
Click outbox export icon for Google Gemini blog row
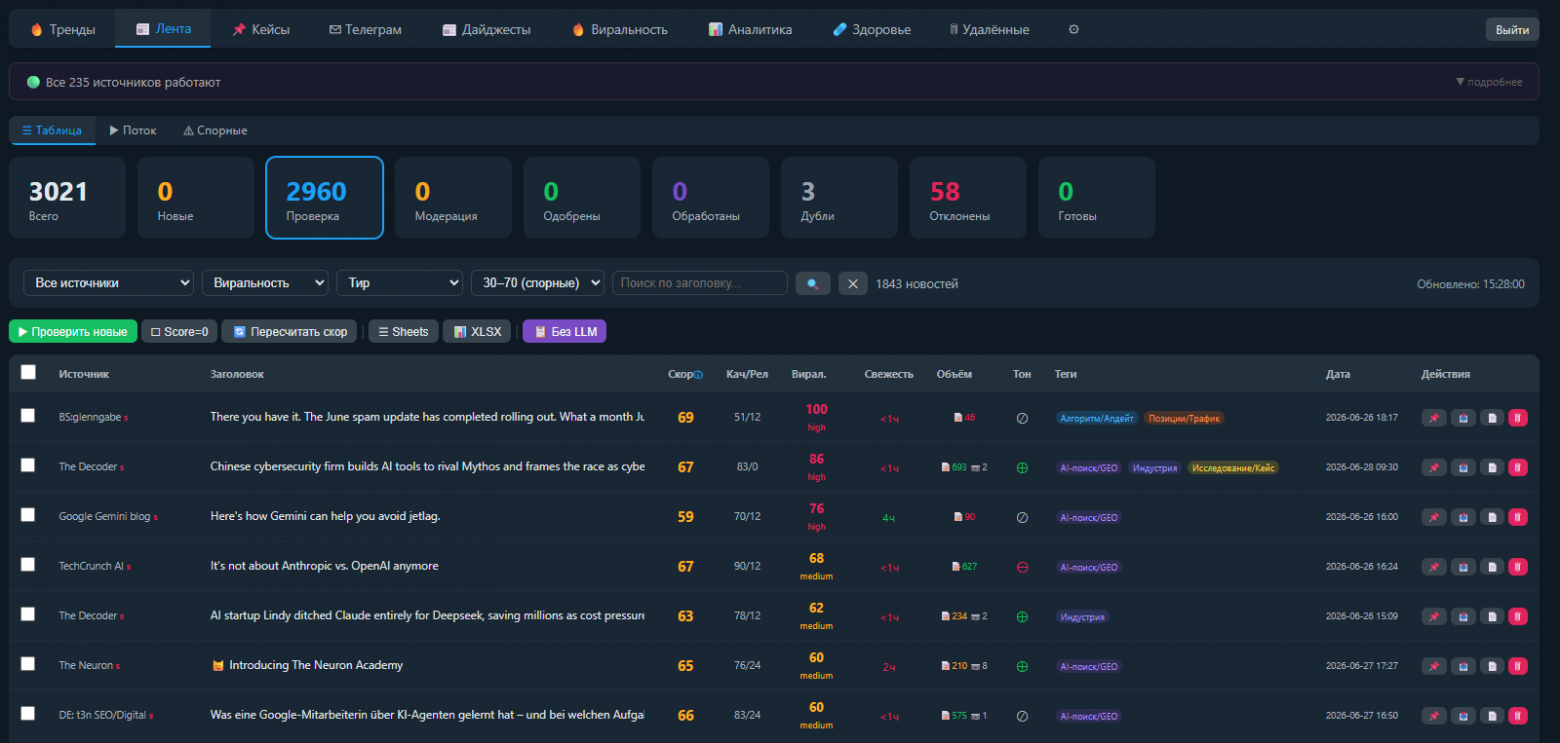point(1462,517)
